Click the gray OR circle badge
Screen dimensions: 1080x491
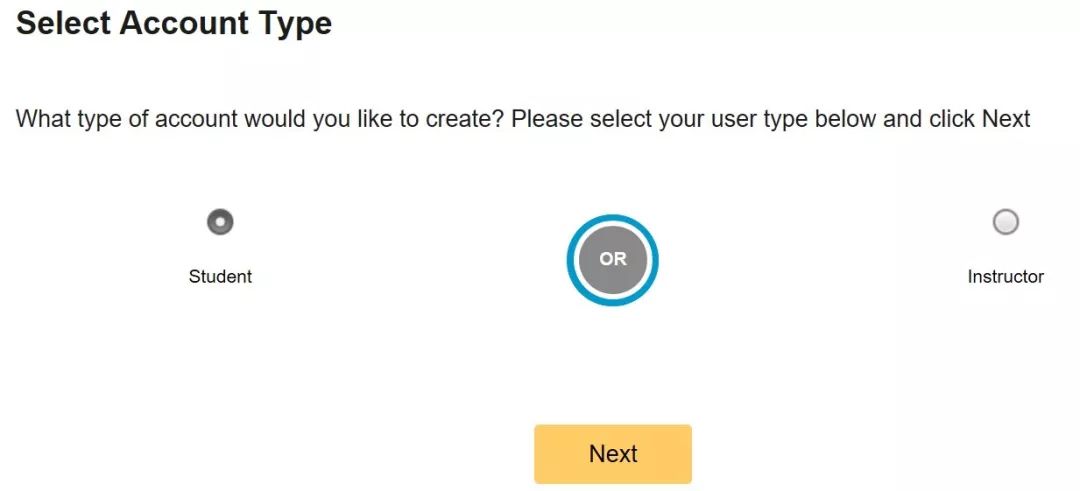pos(613,260)
